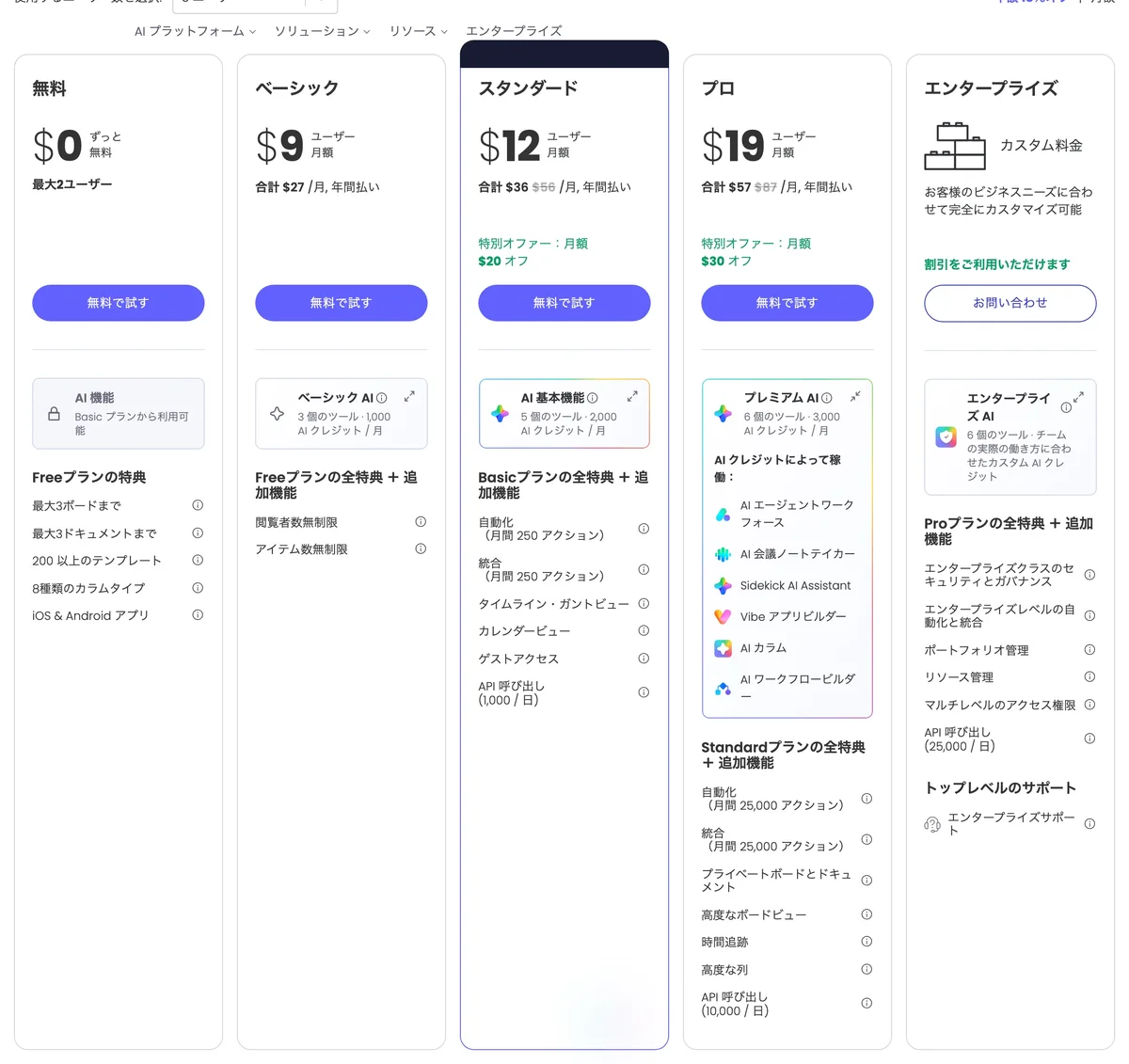Click 特別オファー $20 オフ text

click(x=533, y=252)
